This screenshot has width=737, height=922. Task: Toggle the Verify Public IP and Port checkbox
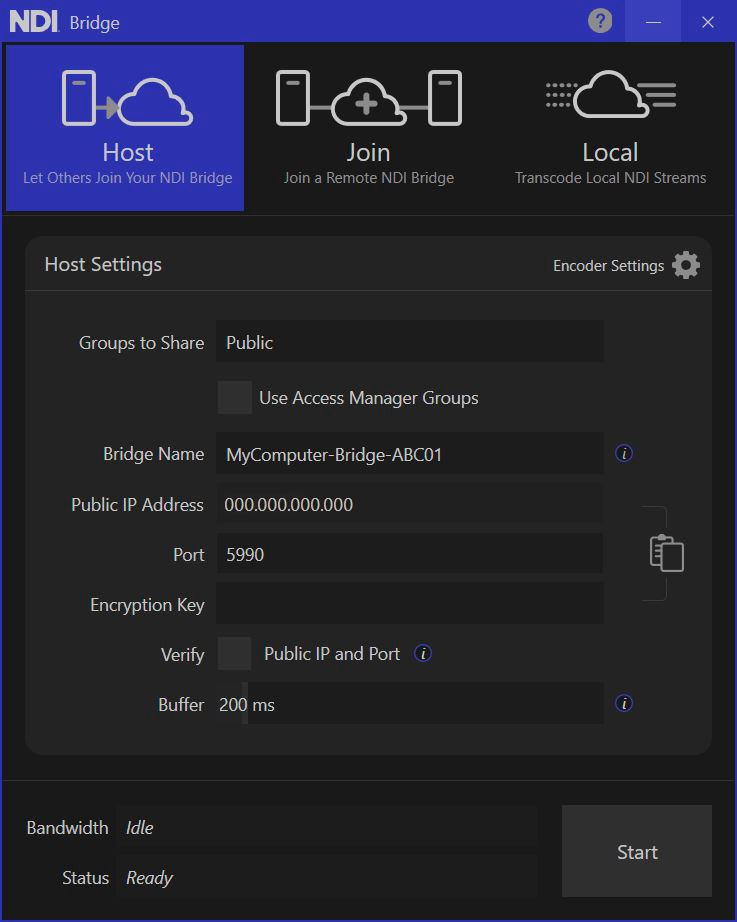pyautogui.click(x=235, y=654)
